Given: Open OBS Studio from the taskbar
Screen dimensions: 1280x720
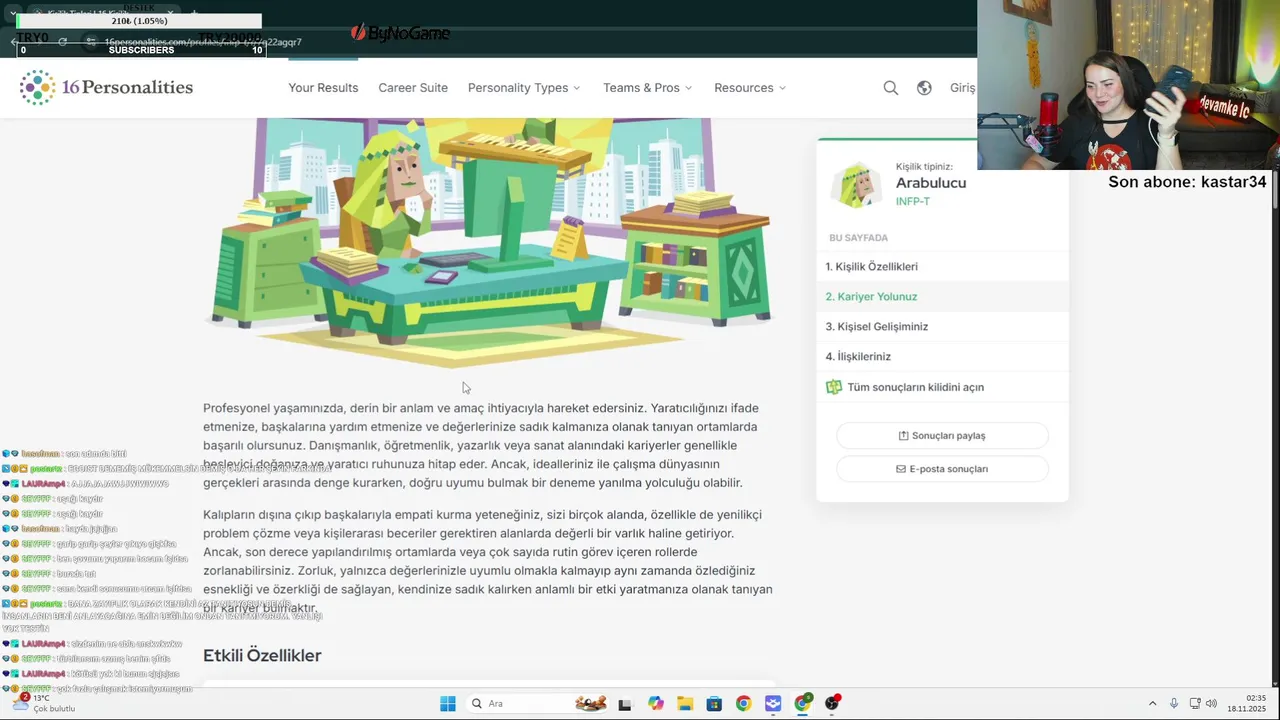Looking at the screenshot, I should (x=832, y=704).
